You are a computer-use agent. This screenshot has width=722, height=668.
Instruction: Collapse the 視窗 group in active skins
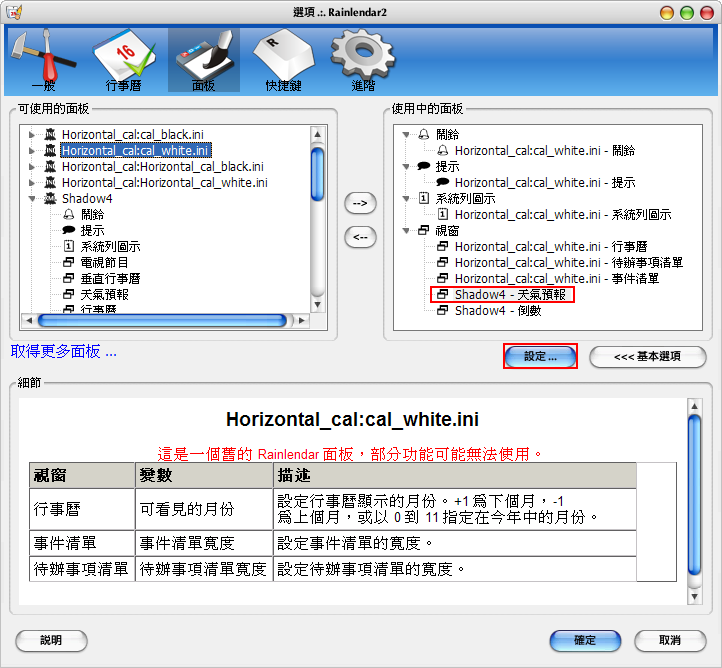coord(406,231)
